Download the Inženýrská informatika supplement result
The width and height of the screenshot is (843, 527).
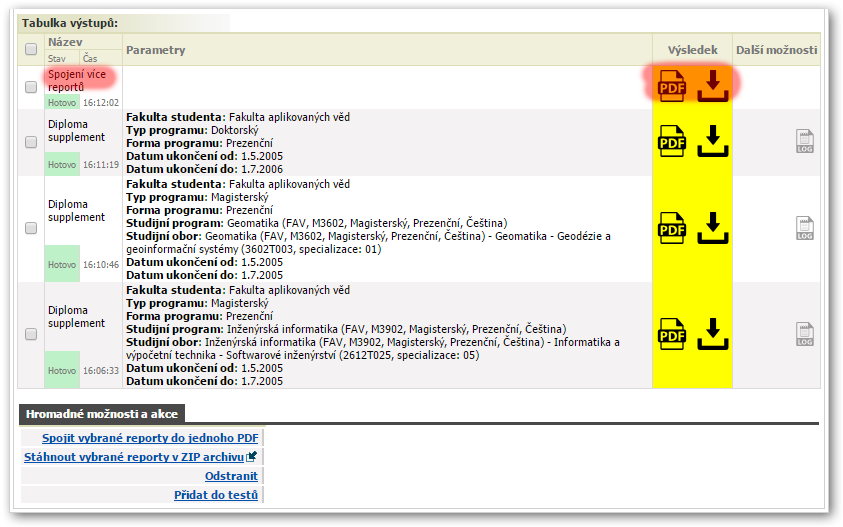coord(713,334)
